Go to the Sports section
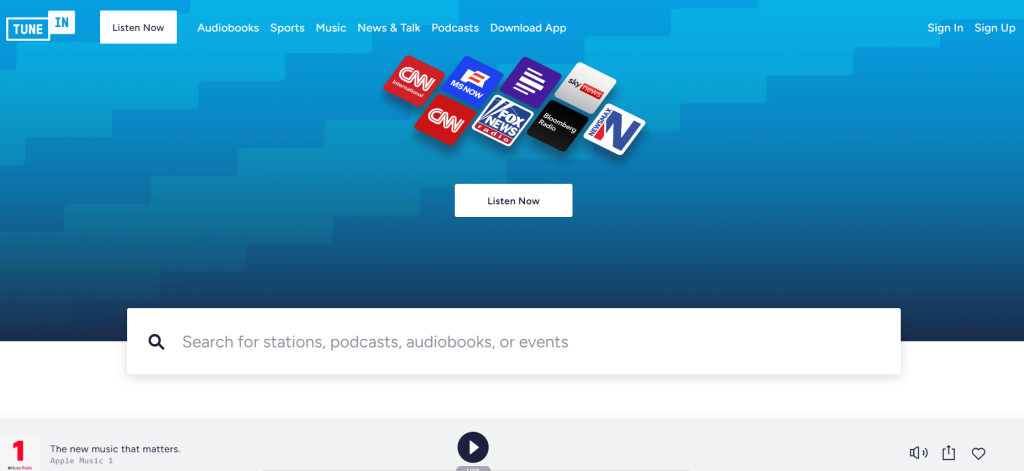1024x471 pixels. click(x=287, y=28)
